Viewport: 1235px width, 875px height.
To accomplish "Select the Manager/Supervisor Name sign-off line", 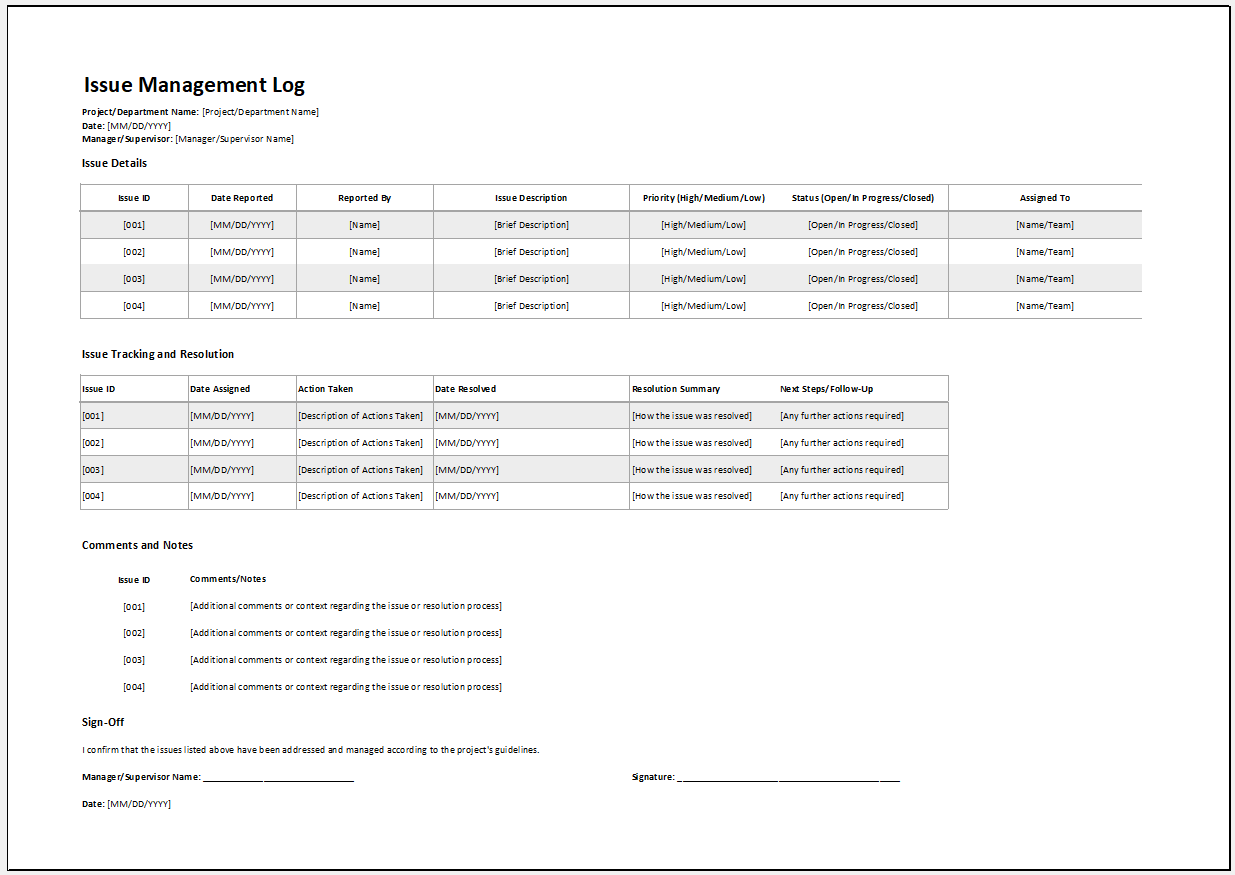I will coord(278,777).
